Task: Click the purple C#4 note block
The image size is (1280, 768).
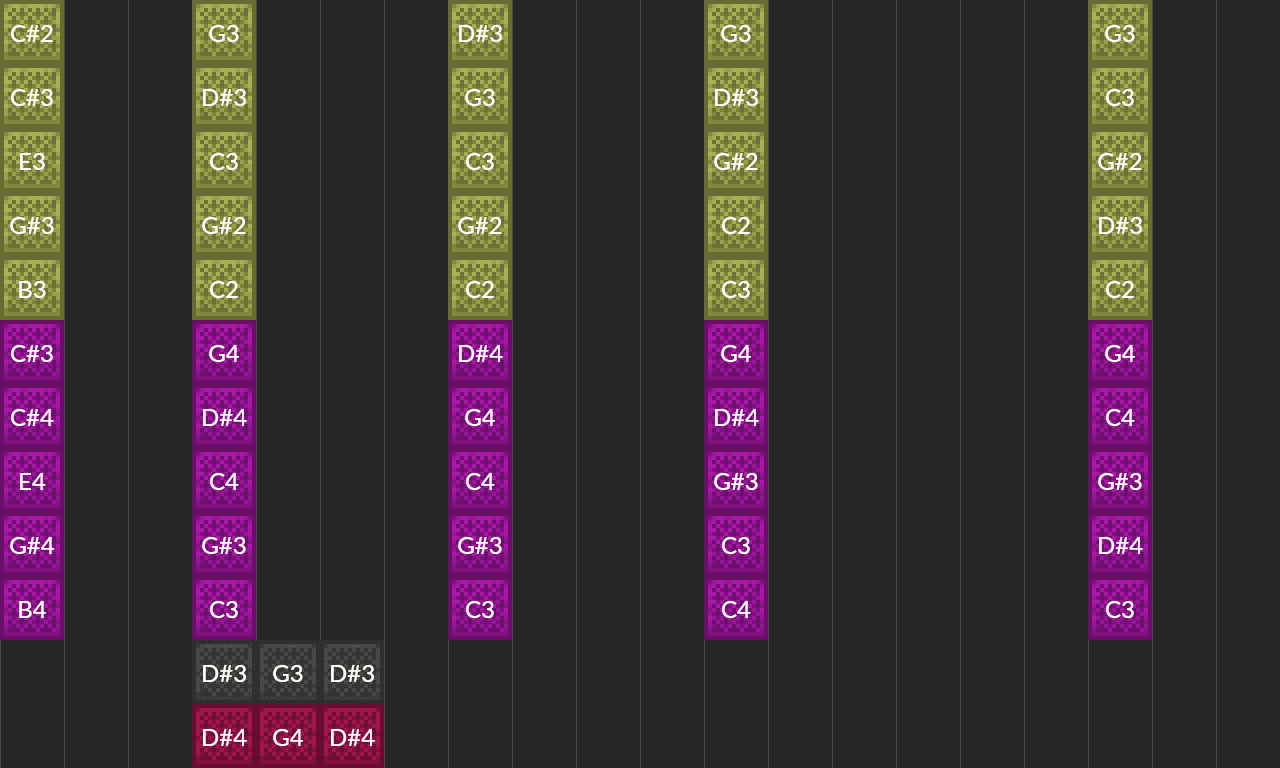Action: point(32,417)
